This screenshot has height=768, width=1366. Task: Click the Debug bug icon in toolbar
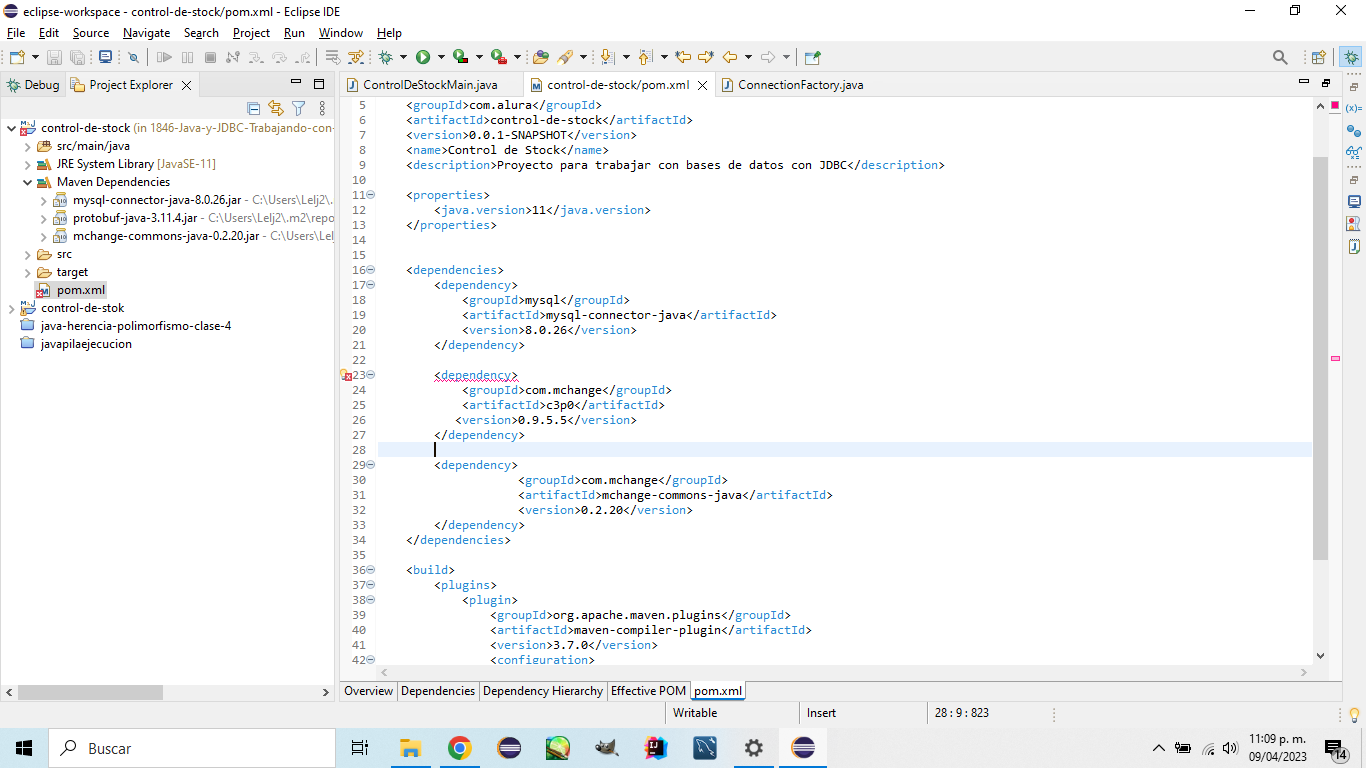(x=385, y=57)
